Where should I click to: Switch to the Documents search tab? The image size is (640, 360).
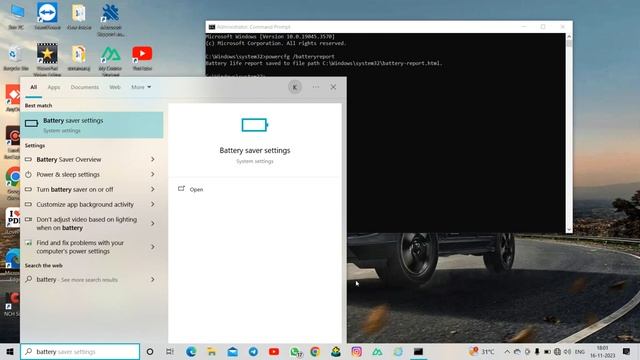click(84, 87)
